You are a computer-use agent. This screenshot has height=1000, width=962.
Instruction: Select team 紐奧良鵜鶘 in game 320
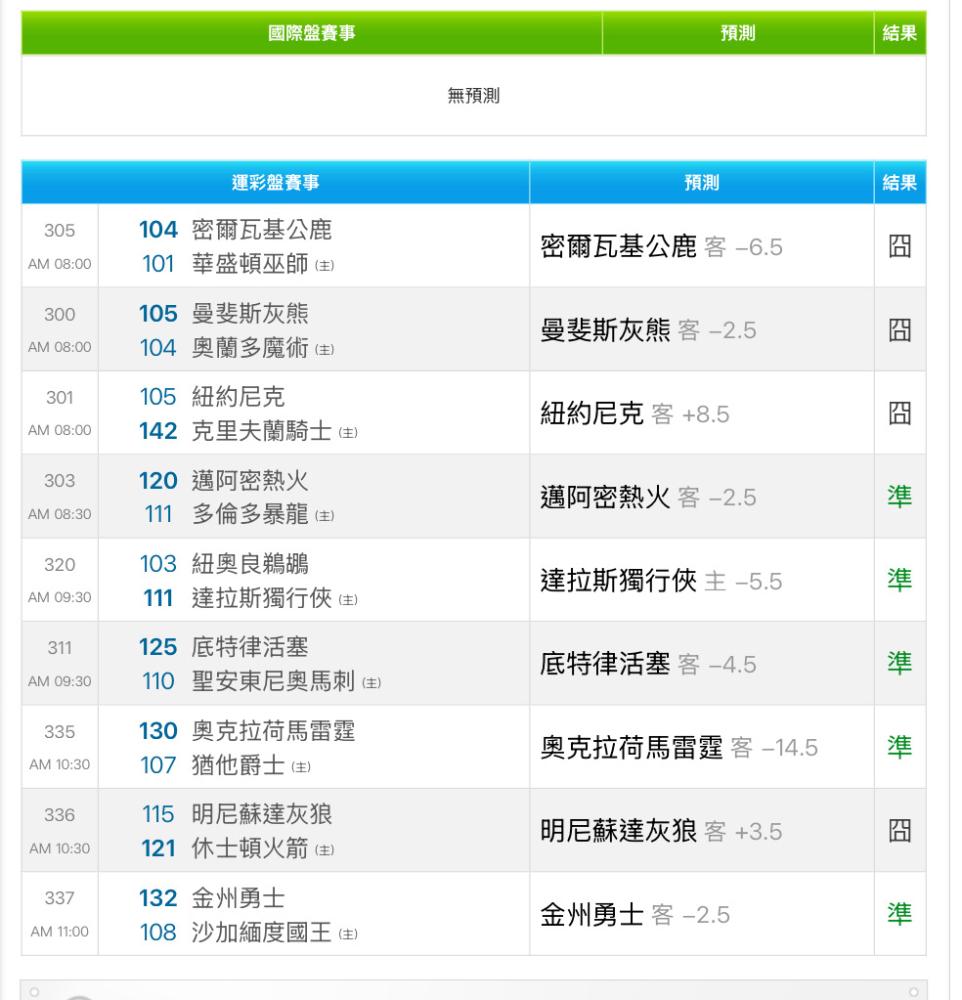coord(250,564)
